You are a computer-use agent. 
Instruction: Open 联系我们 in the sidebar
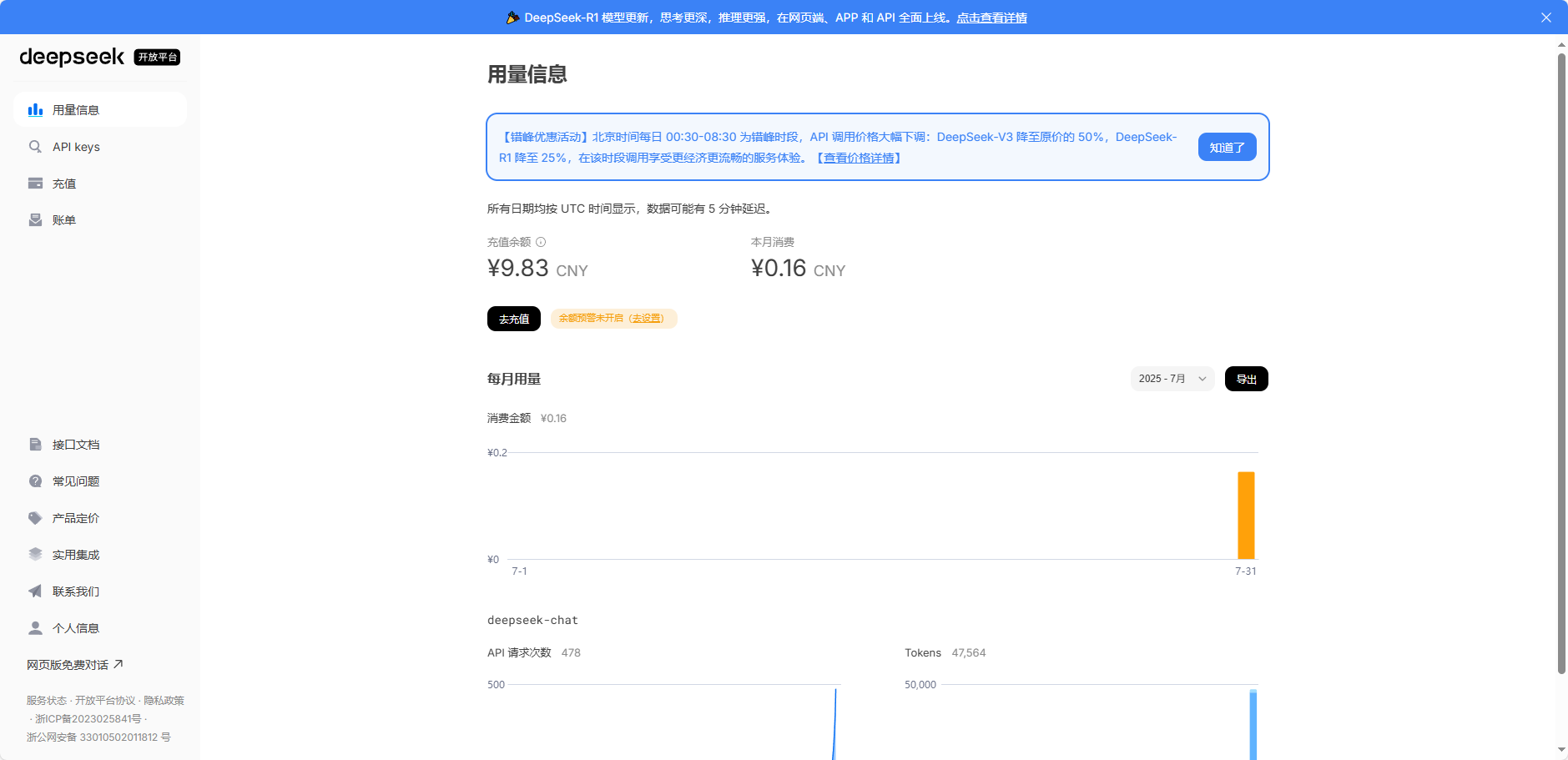pyautogui.click(x=100, y=591)
